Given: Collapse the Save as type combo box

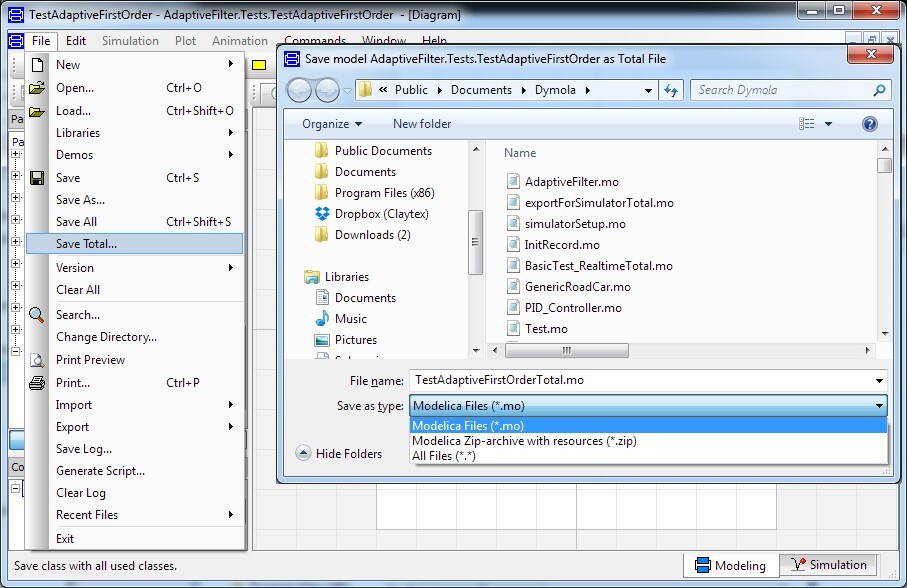Looking at the screenshot, I should pos(879,406).
